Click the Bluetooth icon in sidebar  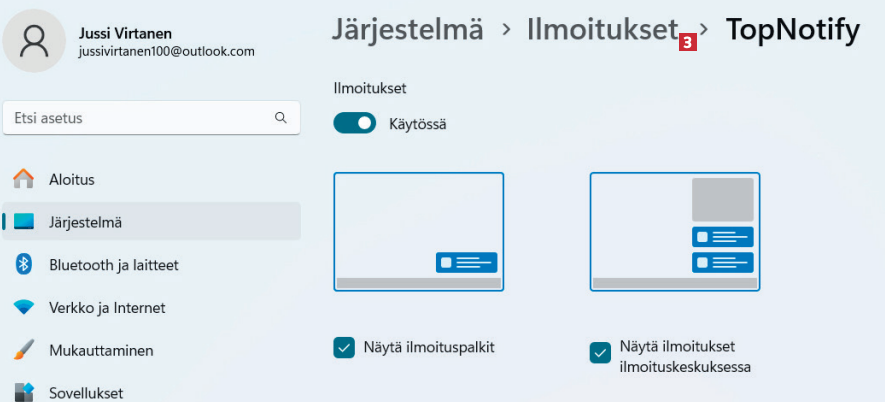click(x=24, y=265)
